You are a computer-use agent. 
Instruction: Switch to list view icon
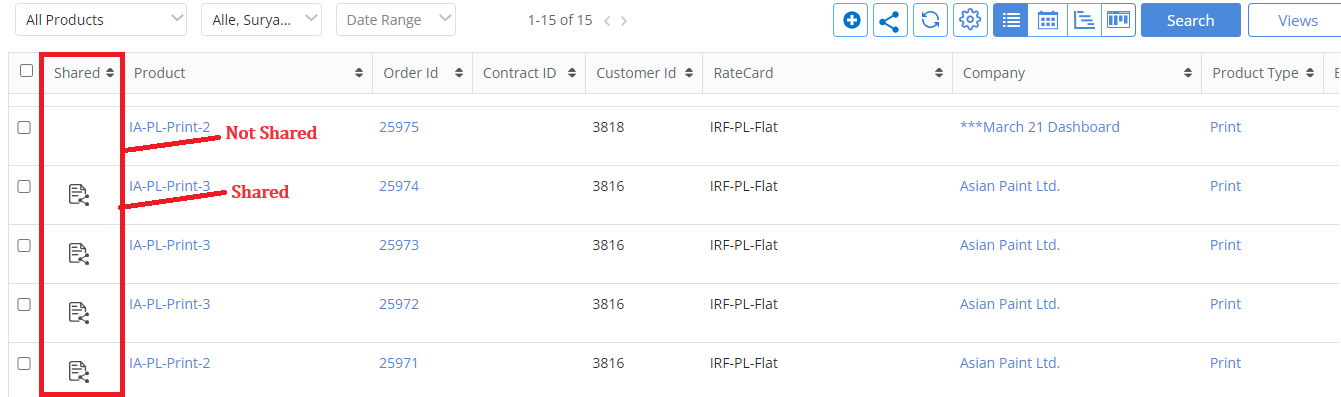[x=1011, y=20]
